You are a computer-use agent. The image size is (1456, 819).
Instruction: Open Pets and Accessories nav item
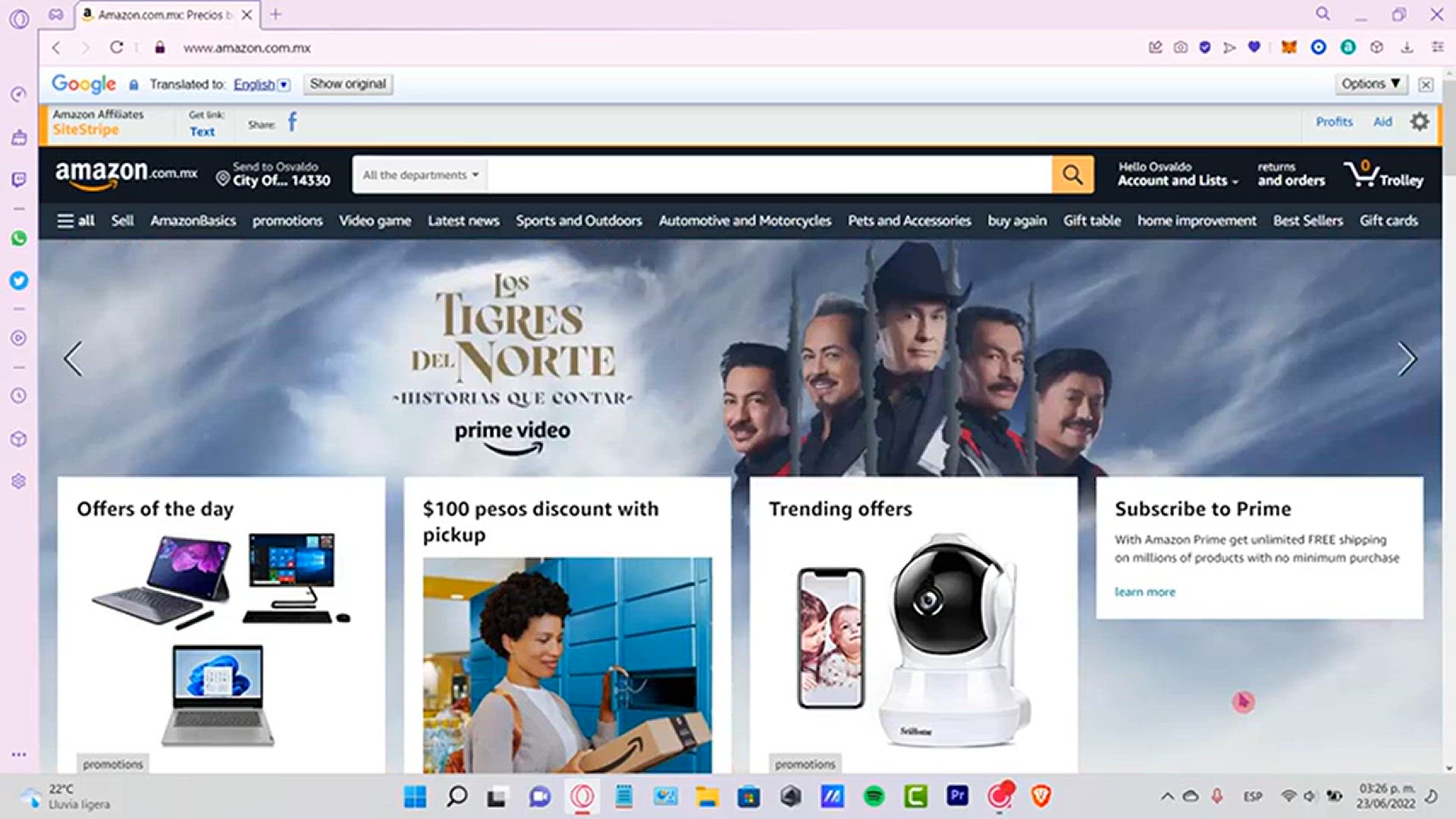click(909, 221)
